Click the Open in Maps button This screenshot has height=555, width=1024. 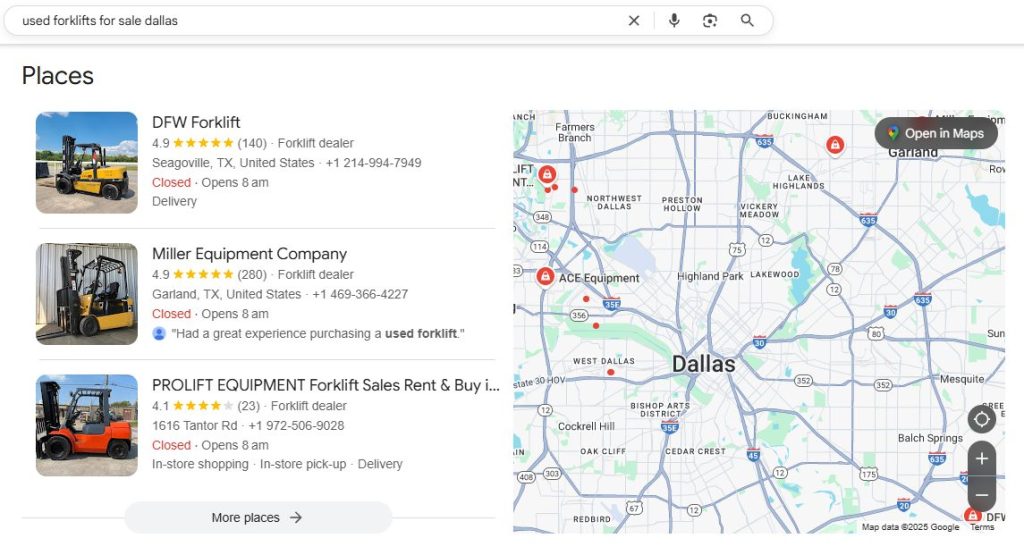(x=936, y=133)
